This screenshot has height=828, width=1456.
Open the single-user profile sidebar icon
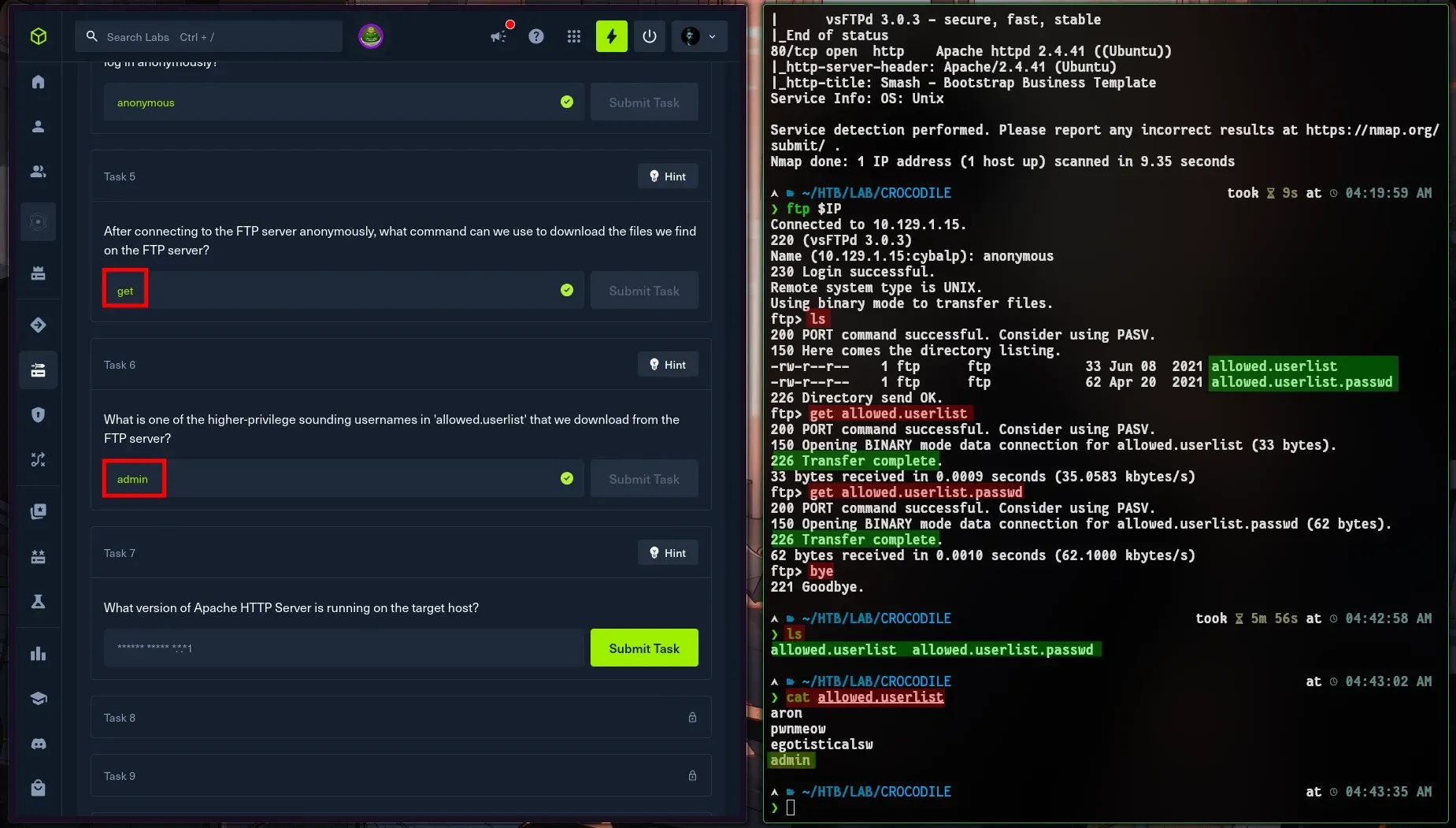click(38, 127)
